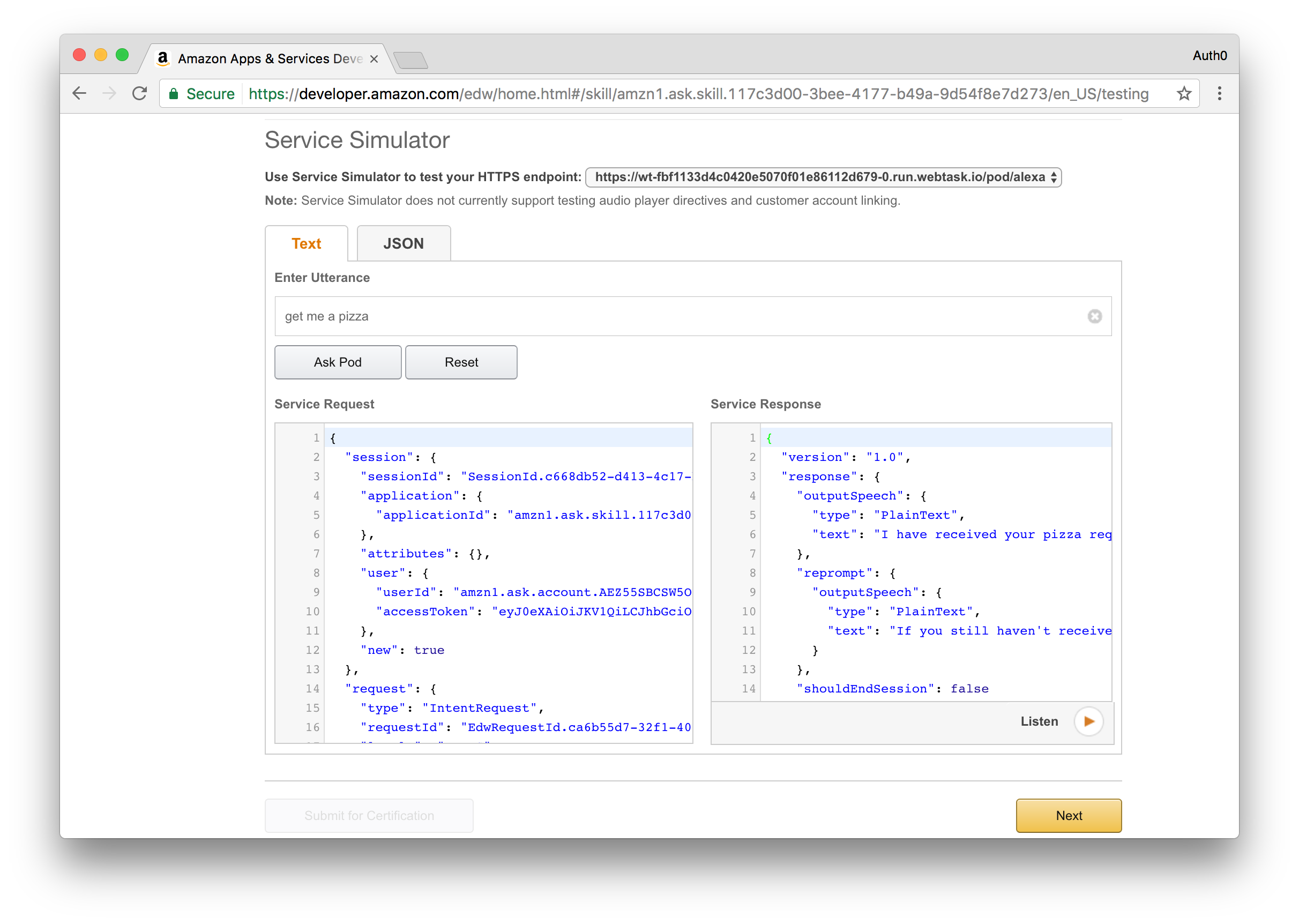Bookmark this page with star icon
1299x924 pixels.
[1184, 93]
